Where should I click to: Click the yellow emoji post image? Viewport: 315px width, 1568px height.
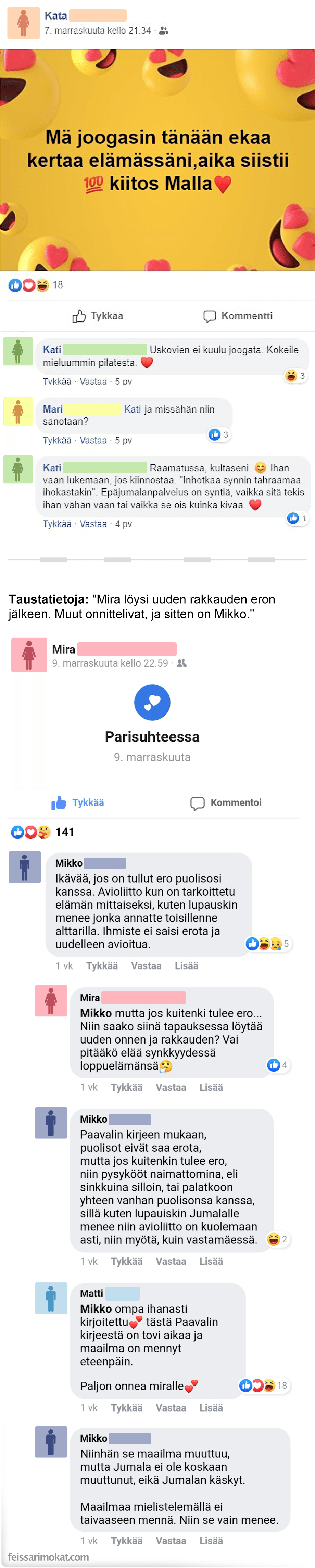157,160
